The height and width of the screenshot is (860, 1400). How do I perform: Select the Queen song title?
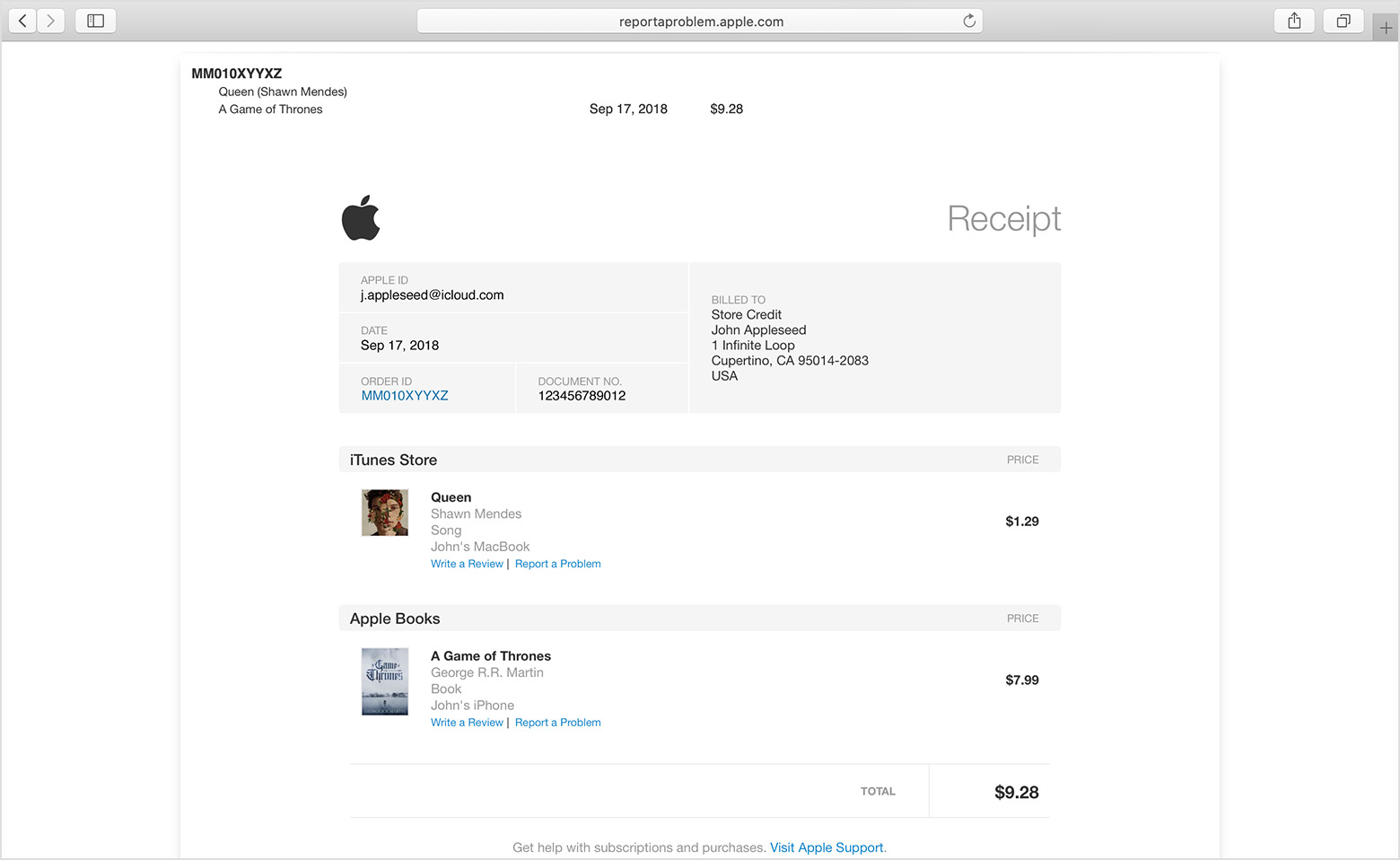pos(451,497)
